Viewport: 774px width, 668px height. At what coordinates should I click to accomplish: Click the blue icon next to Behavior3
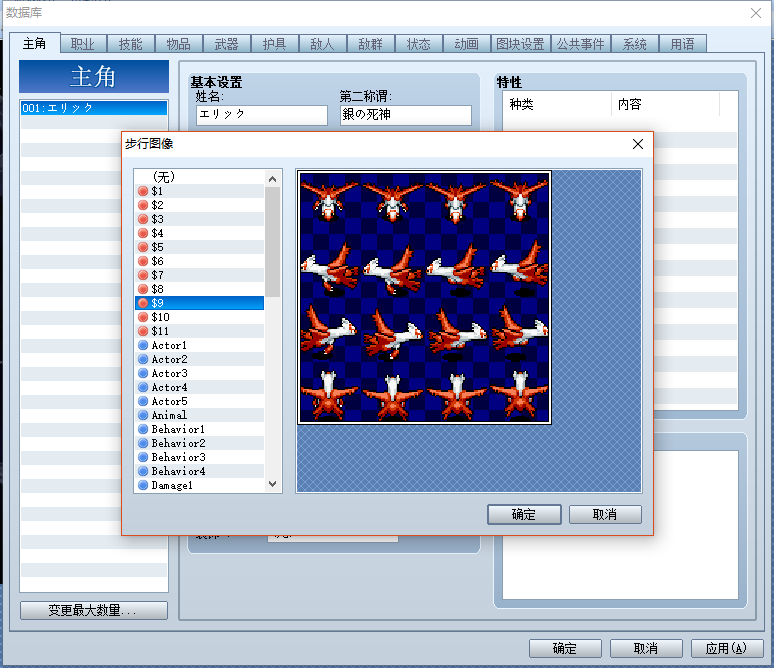point(143,457)
